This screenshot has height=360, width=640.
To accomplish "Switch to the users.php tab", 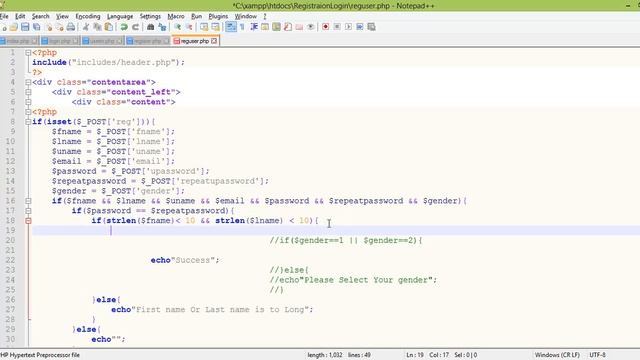I will point(102,41).
